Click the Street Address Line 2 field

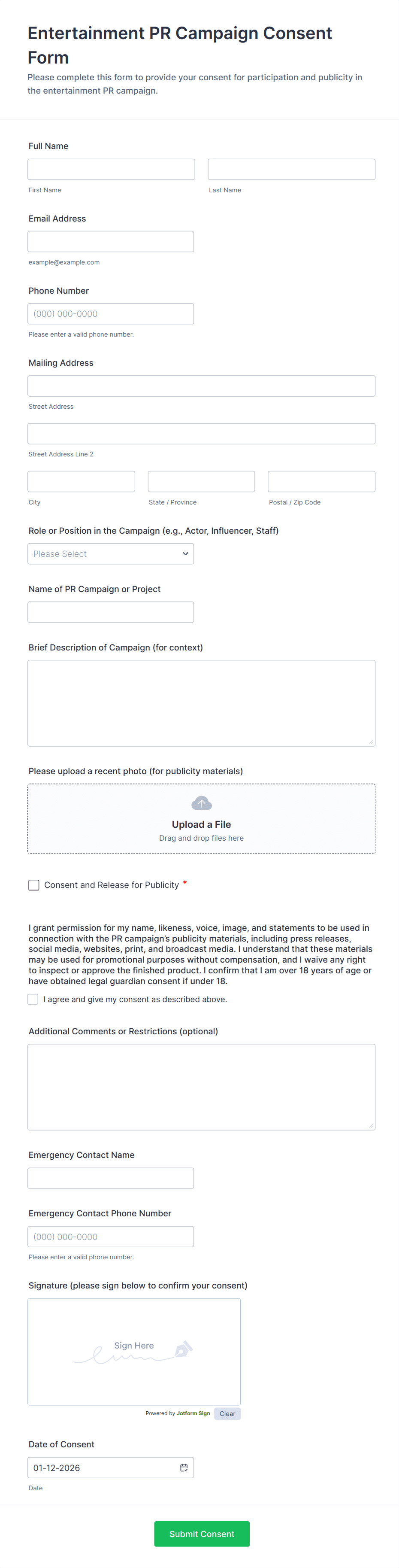click(x=201, y=434)
